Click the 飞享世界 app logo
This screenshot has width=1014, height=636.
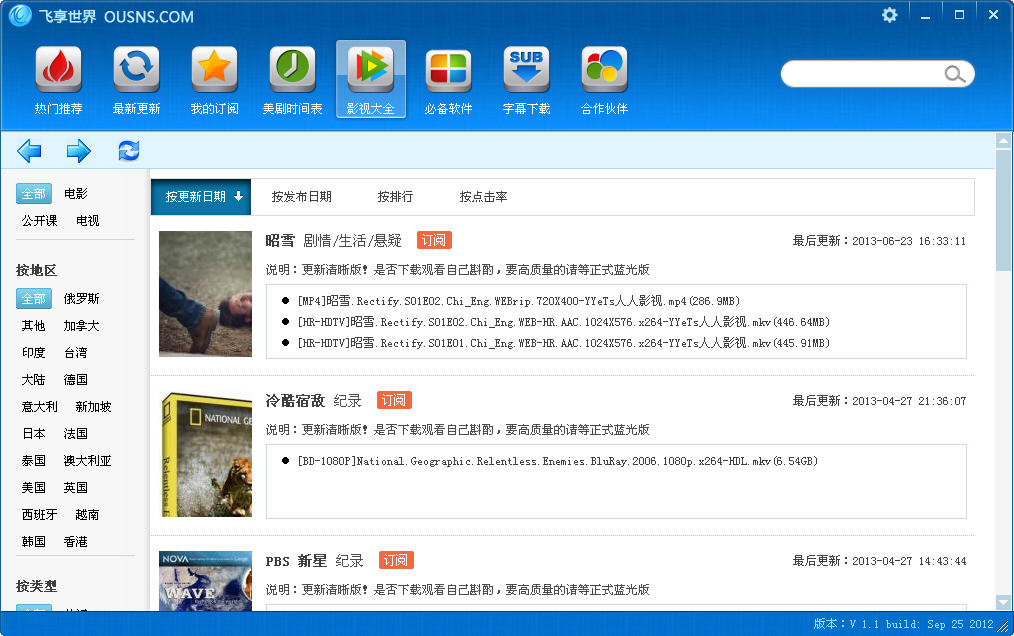click(x=20, y=16)
